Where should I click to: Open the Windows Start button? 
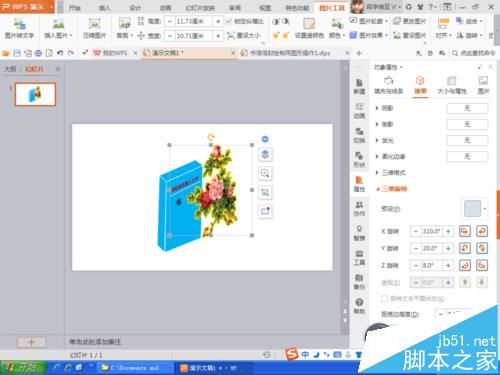[23, 368]
